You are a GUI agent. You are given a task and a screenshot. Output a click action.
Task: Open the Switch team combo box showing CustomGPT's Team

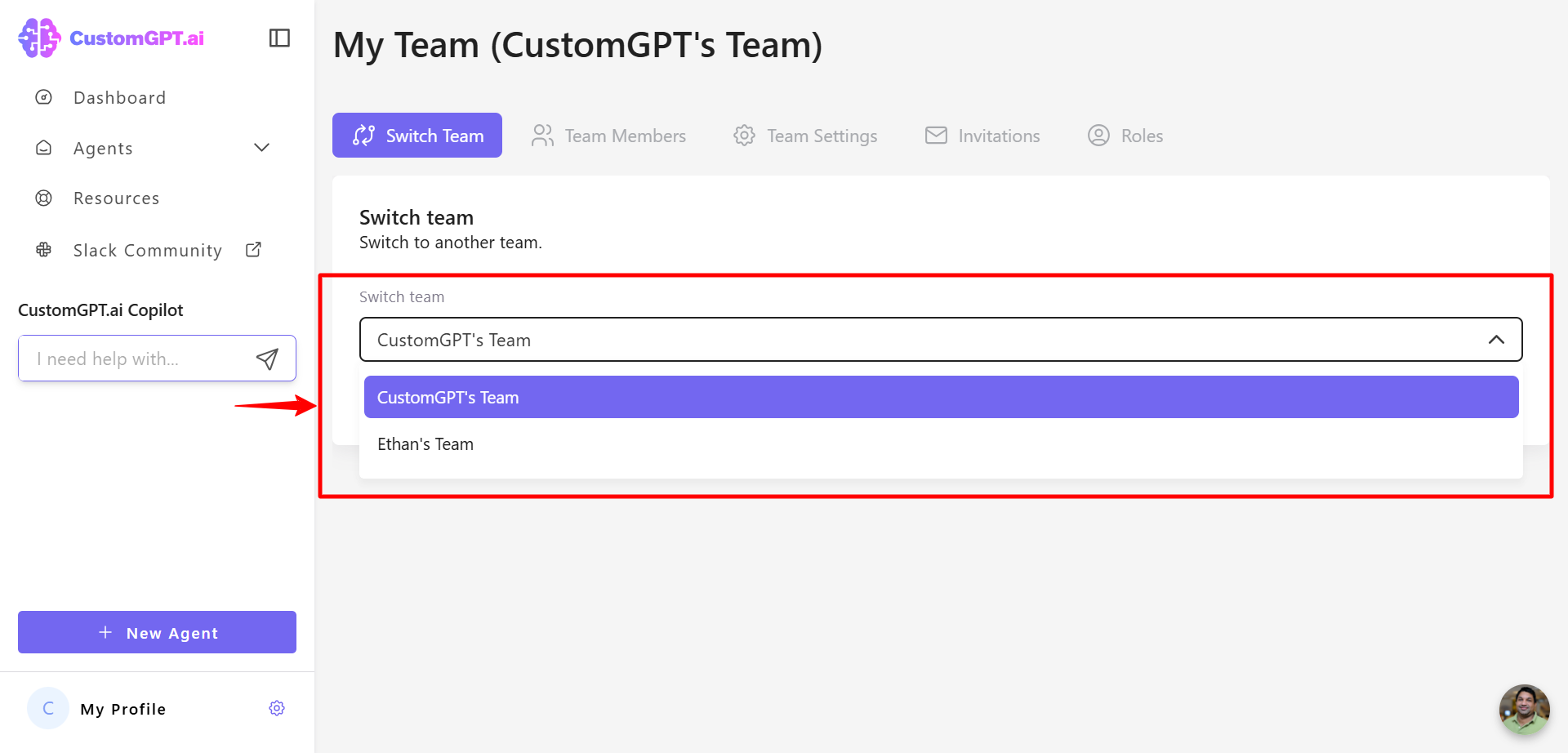pos(941,340)
